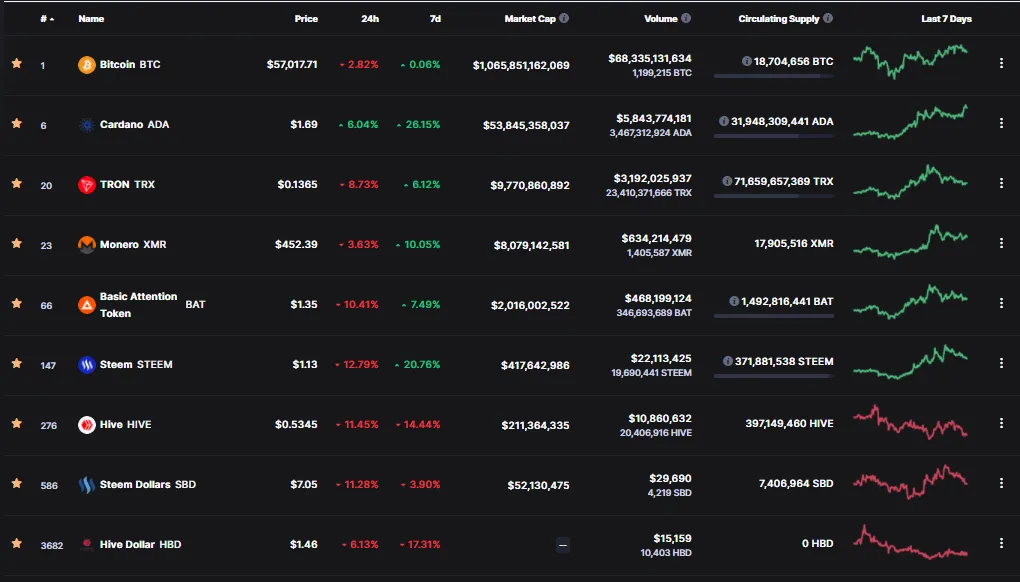Open the three-dot menu for Steem
This screenshot has height=582, width=1020.
click(x=1001, y=363)
